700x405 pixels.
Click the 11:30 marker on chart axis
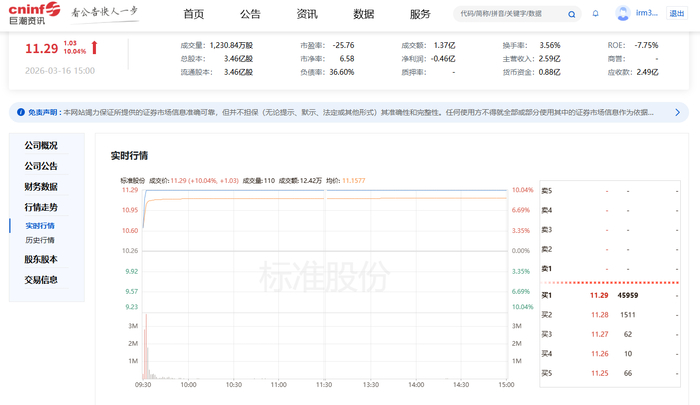point(324,384)
